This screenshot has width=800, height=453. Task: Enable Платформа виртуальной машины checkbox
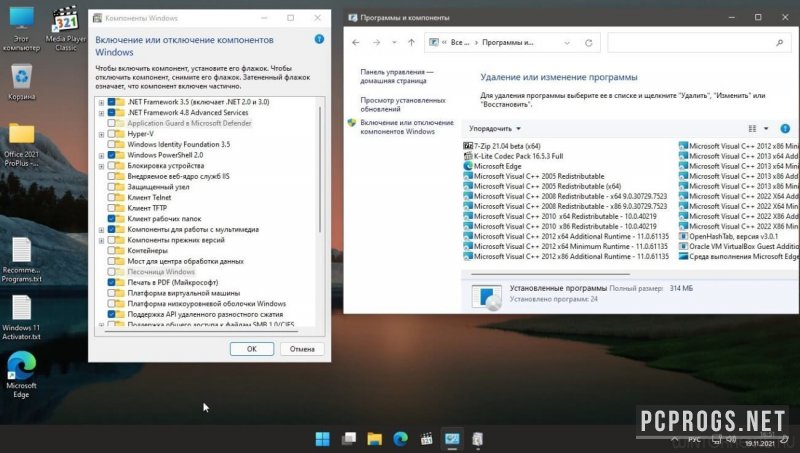(111, 293)
